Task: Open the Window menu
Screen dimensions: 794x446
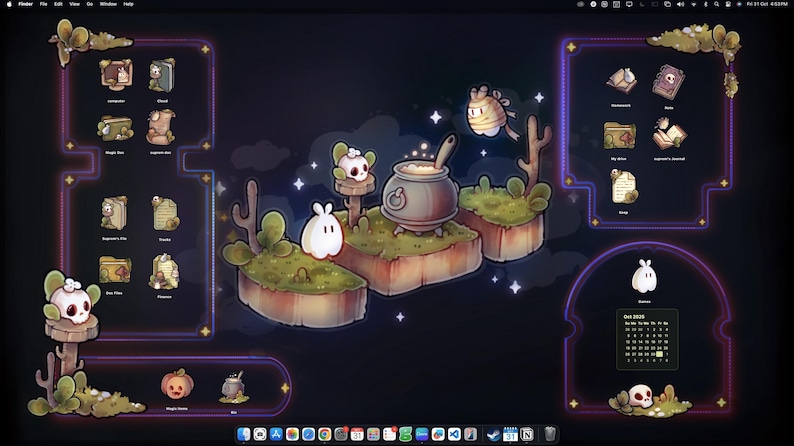Action: point(108,4)
